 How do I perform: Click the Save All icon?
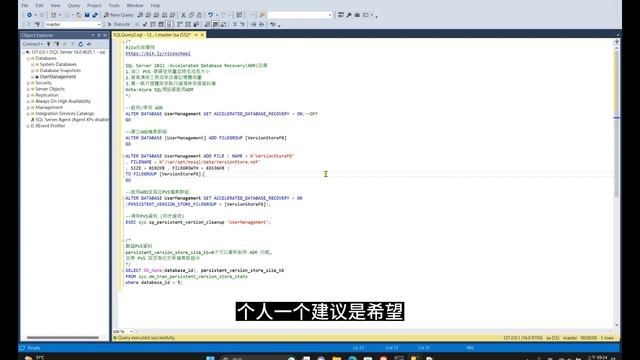(95, 15)
